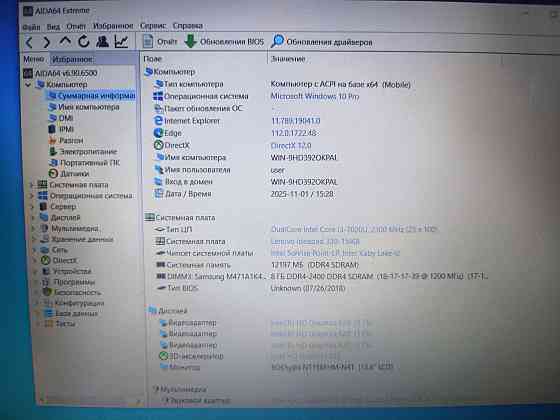The height and width of the screenshot is (420, 560).
Task: Select DMI tree item
Action: (x=61, y=118)
